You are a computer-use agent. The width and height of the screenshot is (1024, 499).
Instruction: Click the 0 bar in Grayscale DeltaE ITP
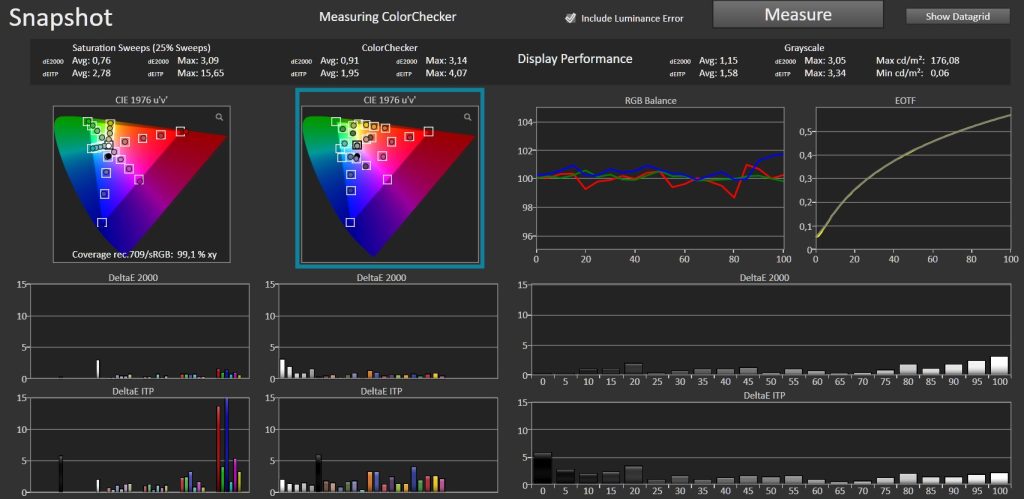[543, 468]
